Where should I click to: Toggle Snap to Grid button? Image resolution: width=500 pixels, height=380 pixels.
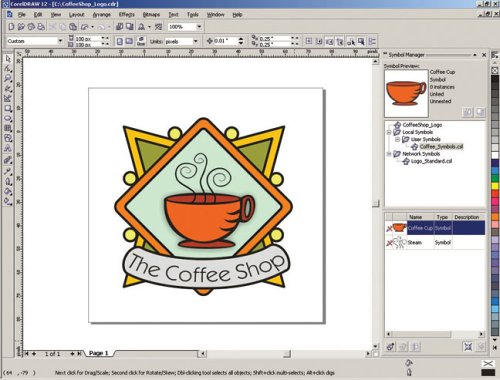click(309, 41)
